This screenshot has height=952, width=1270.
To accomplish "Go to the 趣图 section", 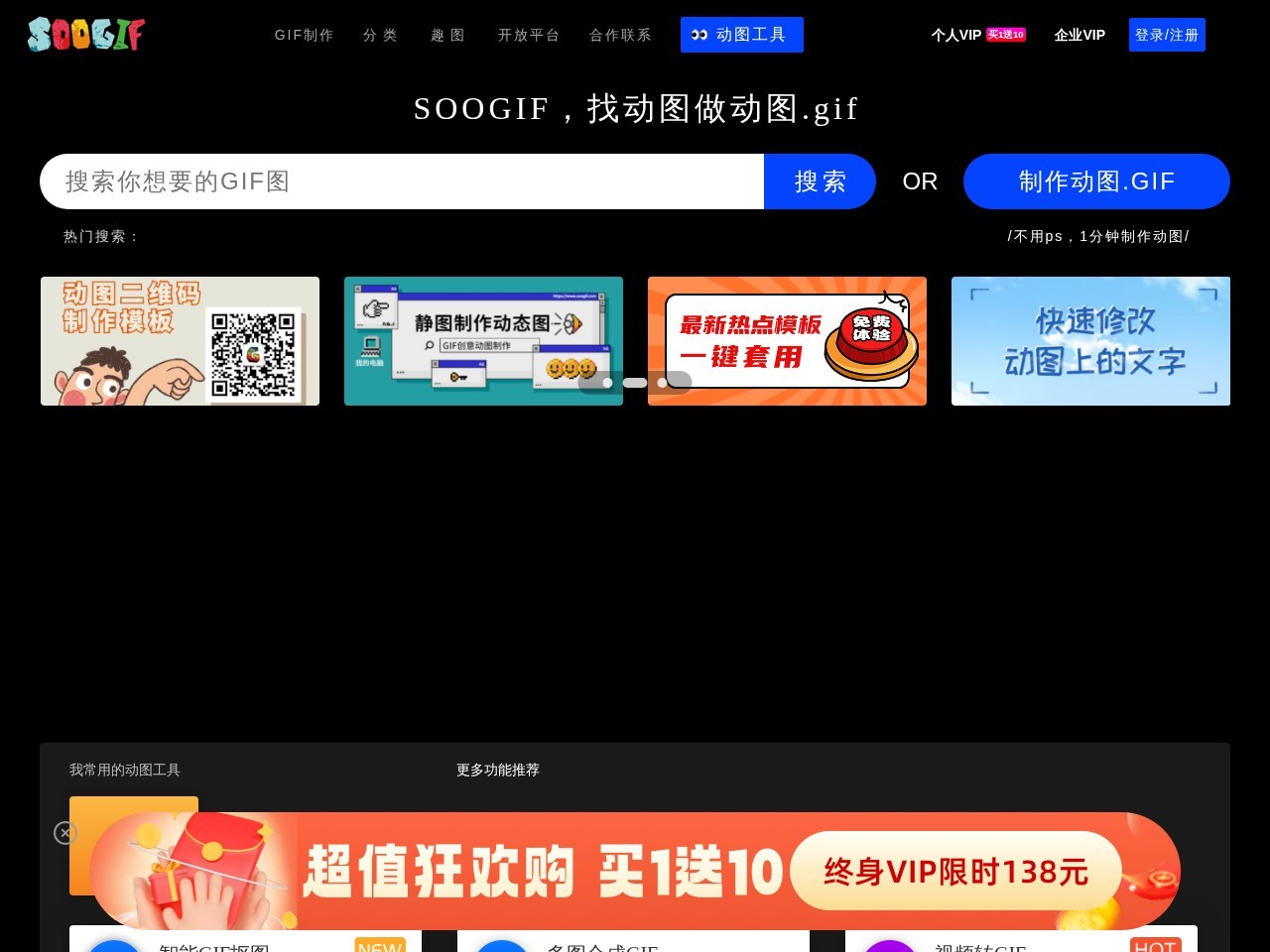I will coord(447,35).
